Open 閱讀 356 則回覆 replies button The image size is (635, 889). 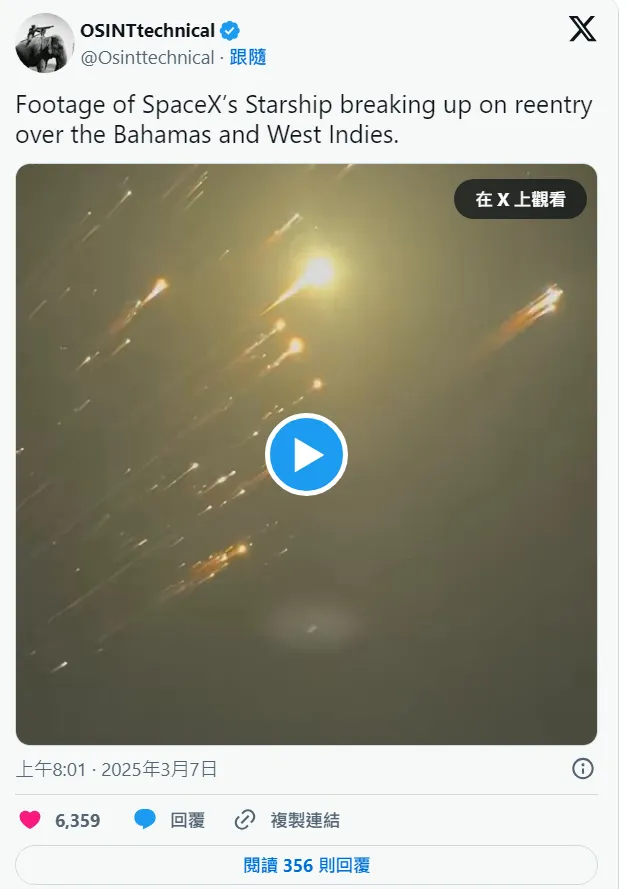306,865
